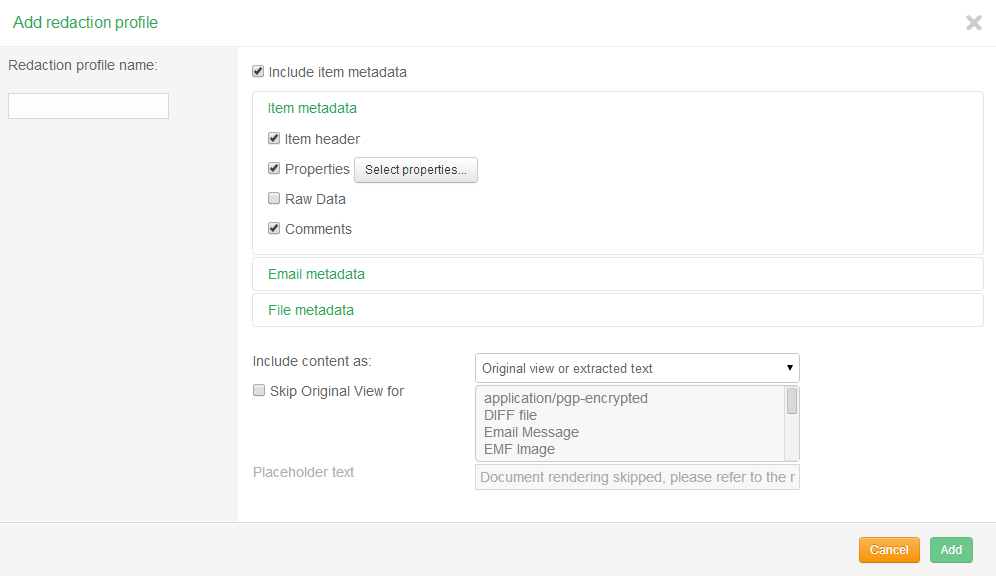Click the Placeholder text input field
This screenshot has width=996, height=576.
pyautogui.click(x=636, y=476)
